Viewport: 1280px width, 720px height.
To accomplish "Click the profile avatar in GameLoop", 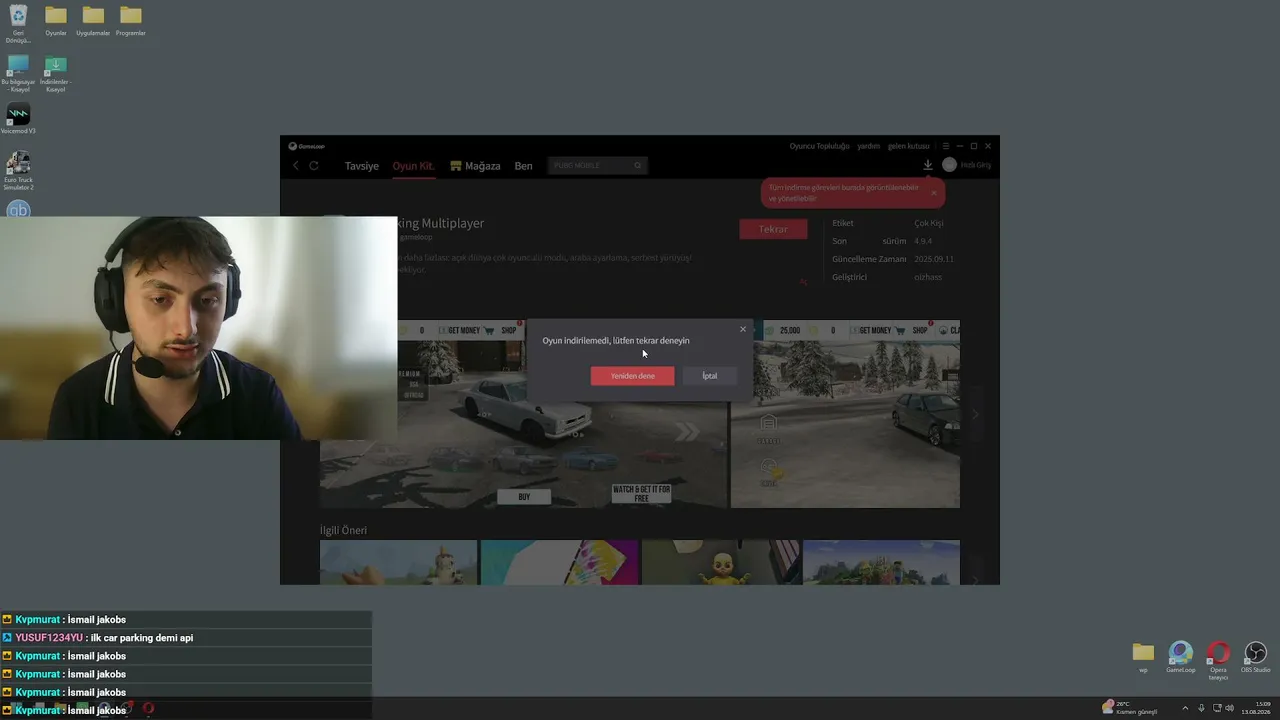I will point(949,165).
